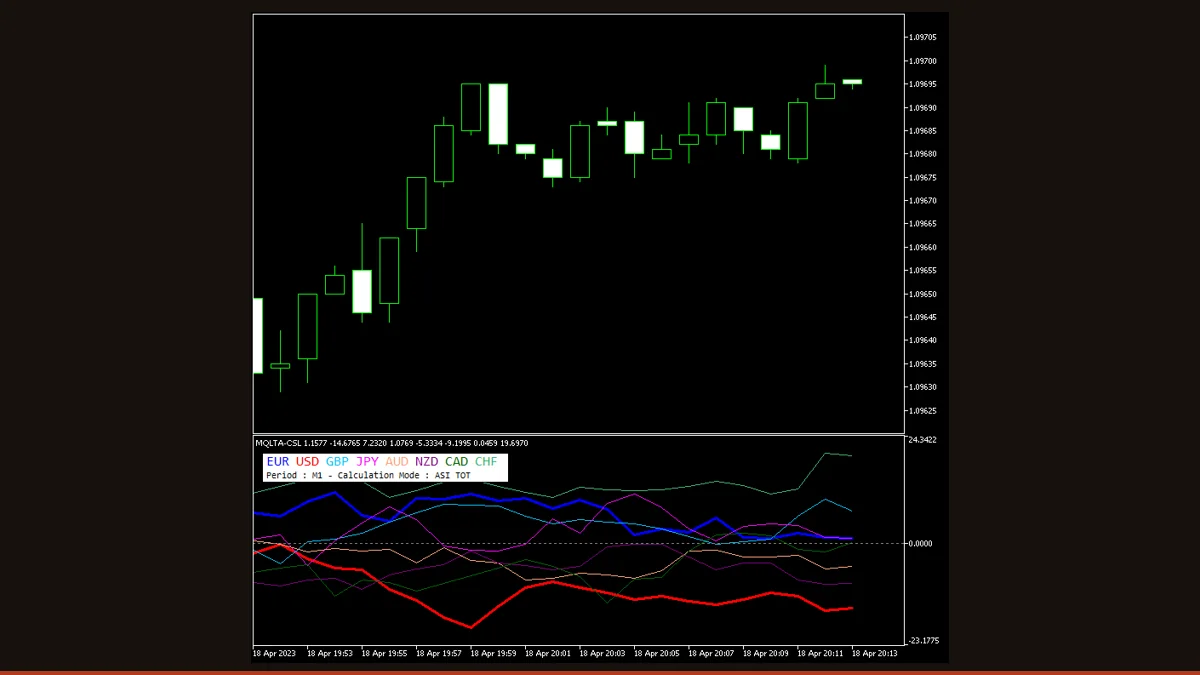Click the EUR currency label in legend
Screen dimensions: 1200x675
(278, 462)
